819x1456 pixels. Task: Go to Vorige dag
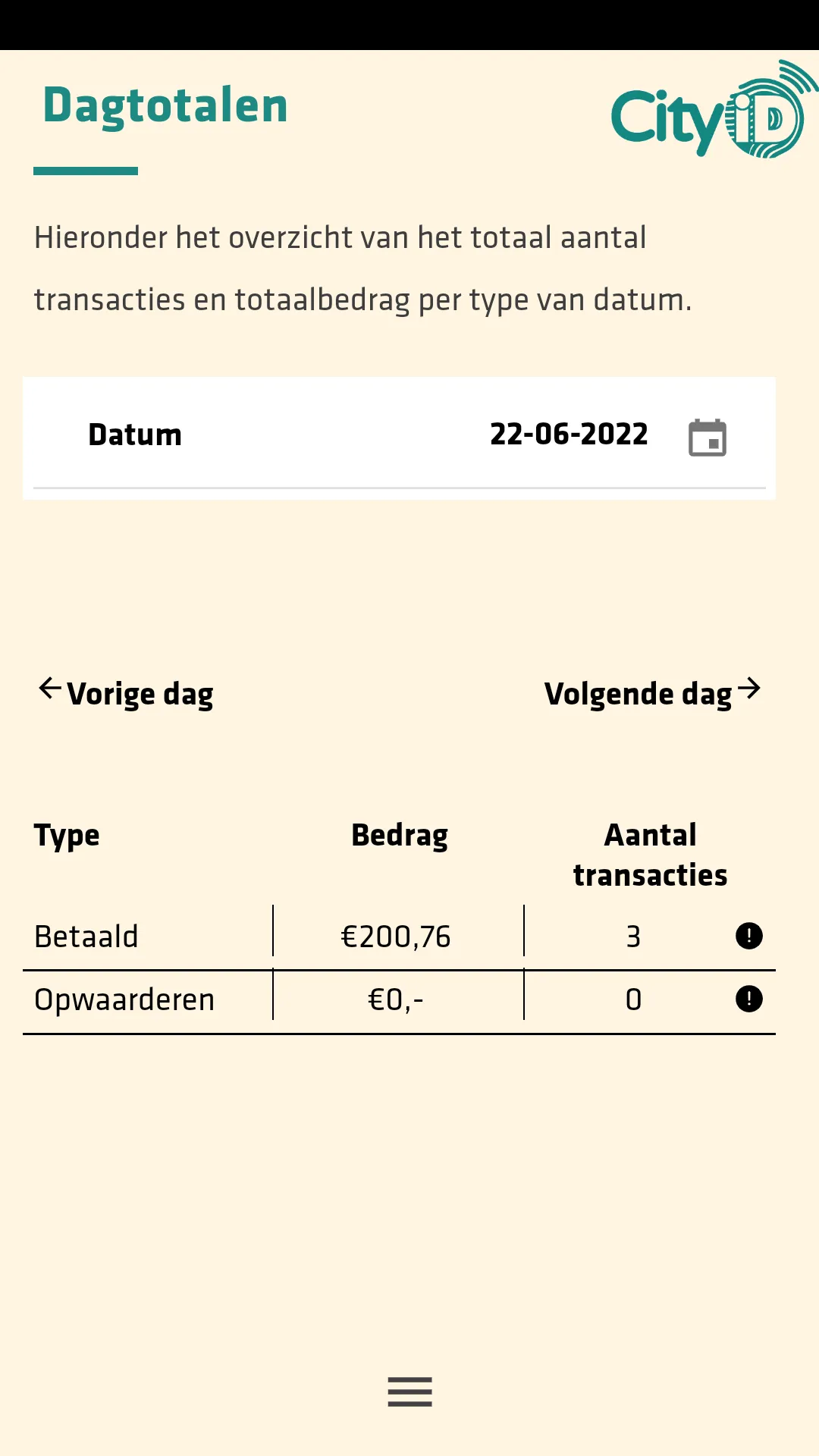click(x=126, y=693)
